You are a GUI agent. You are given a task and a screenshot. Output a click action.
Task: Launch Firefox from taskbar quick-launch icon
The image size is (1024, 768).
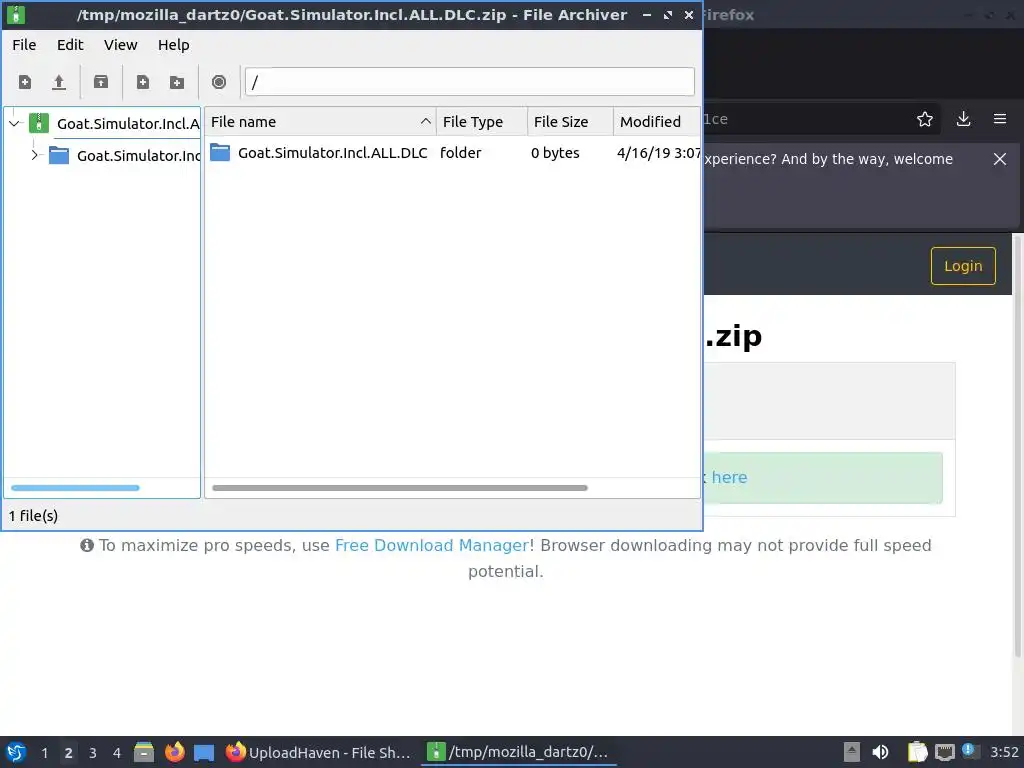pos(174,752)
